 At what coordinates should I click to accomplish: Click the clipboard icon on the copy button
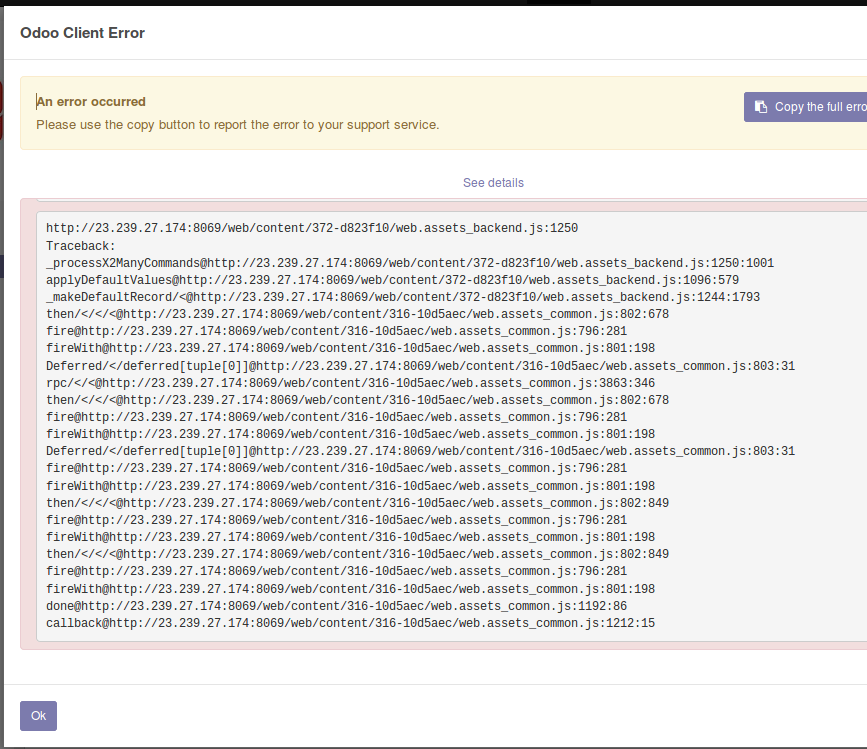point(761,107)
